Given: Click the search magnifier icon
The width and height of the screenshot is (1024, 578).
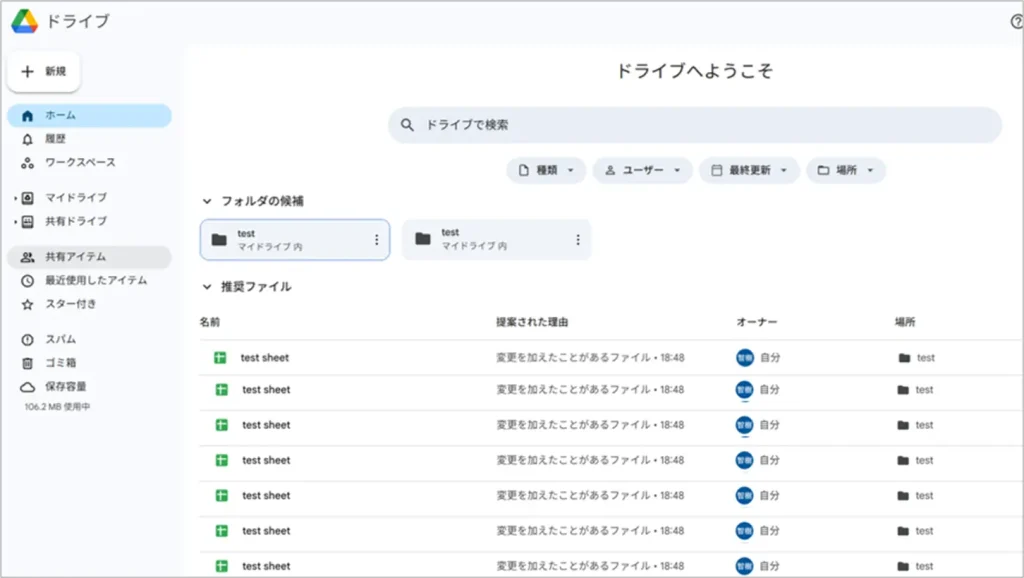Looking at the screenshot, I should point(407,125).
